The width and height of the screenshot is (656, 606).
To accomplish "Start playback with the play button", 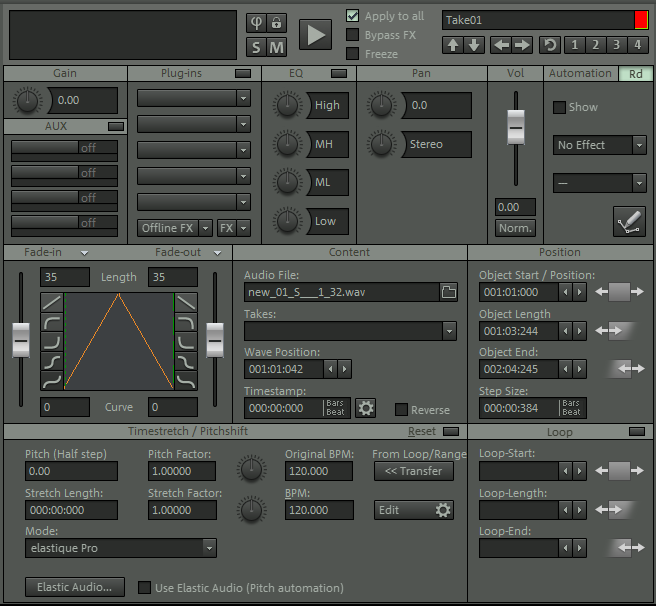I will pyautogui.click(x=315, y=34).
